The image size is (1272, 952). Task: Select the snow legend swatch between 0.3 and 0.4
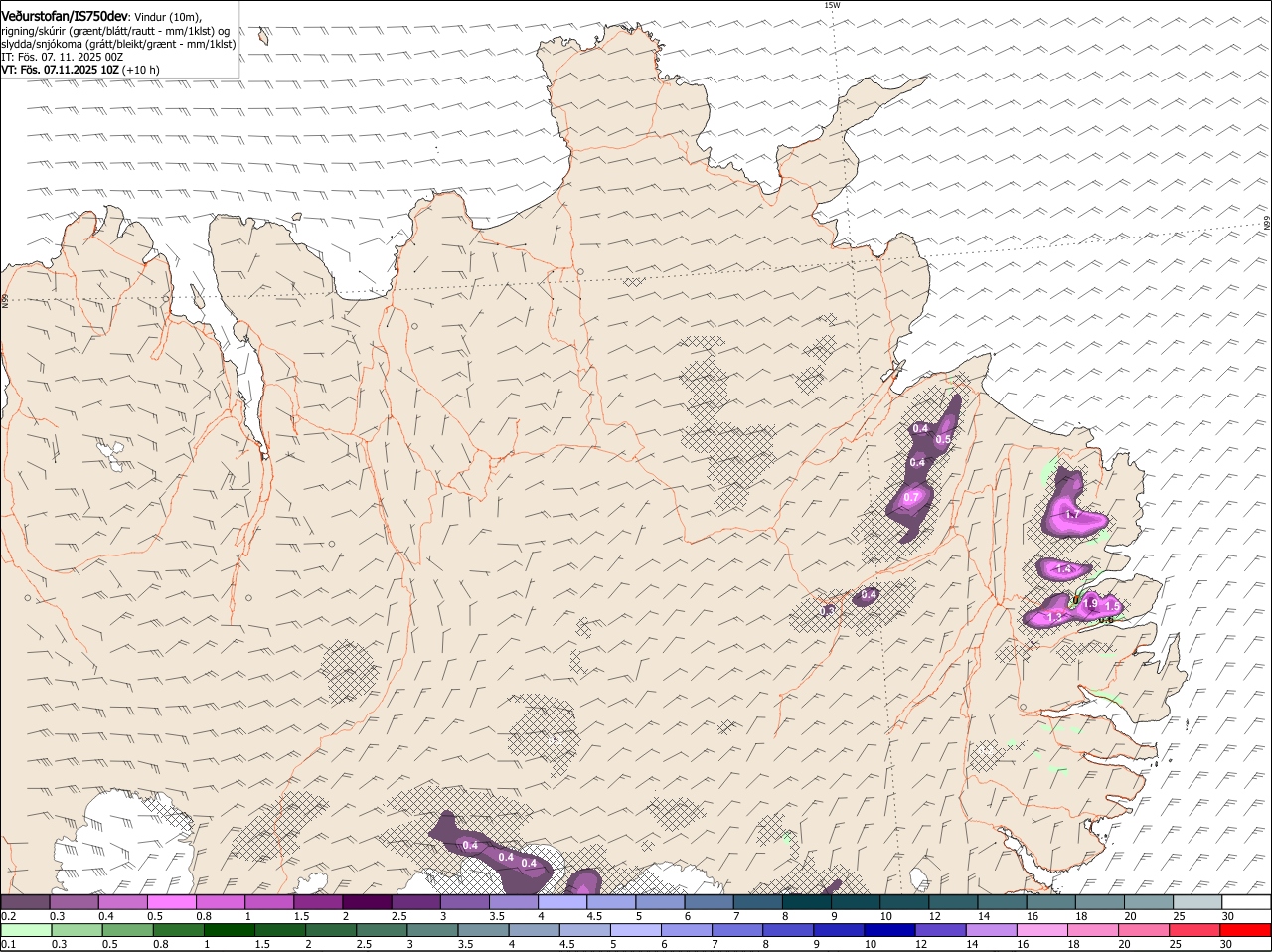[76, 902]
